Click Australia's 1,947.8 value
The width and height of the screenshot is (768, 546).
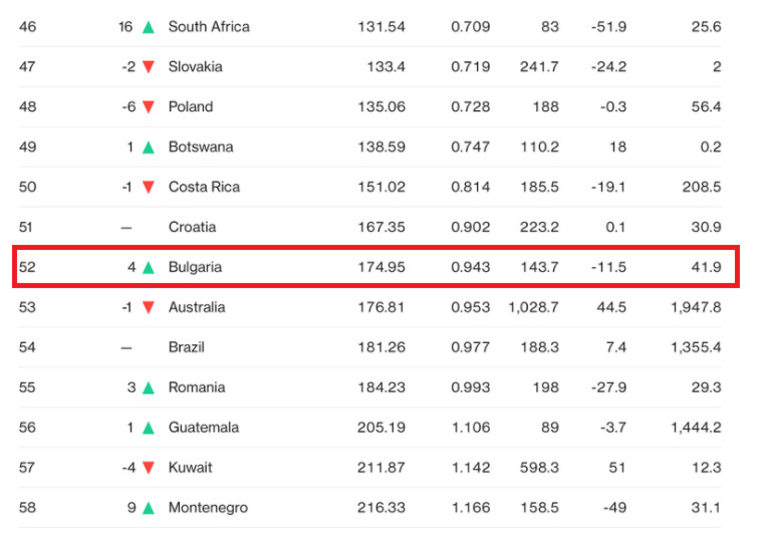(696, 307)
